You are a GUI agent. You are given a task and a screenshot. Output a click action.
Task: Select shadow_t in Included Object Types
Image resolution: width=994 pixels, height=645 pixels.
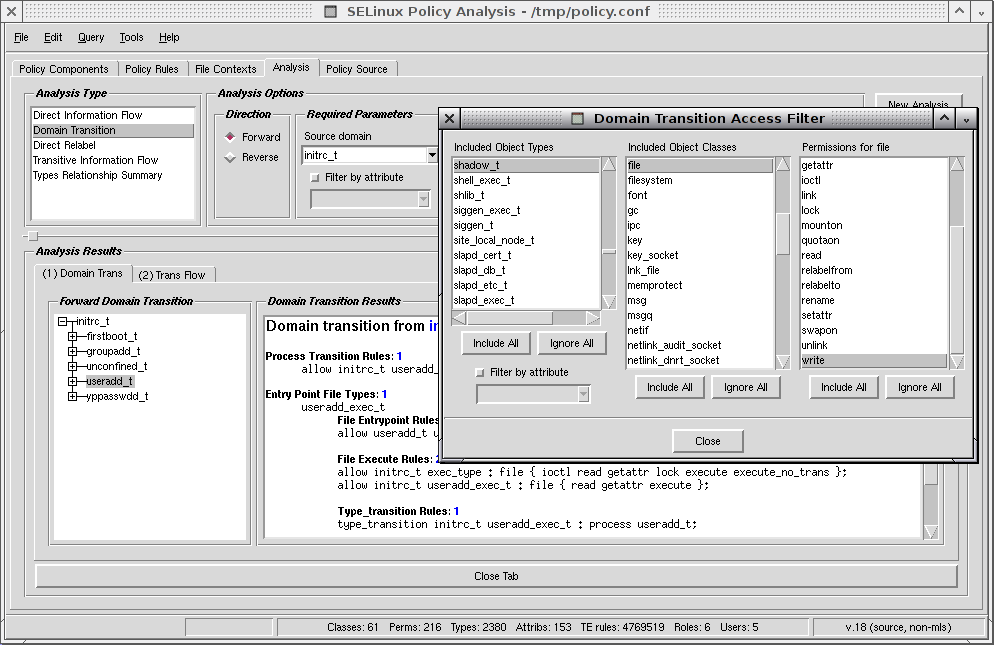tap(526, 166)
